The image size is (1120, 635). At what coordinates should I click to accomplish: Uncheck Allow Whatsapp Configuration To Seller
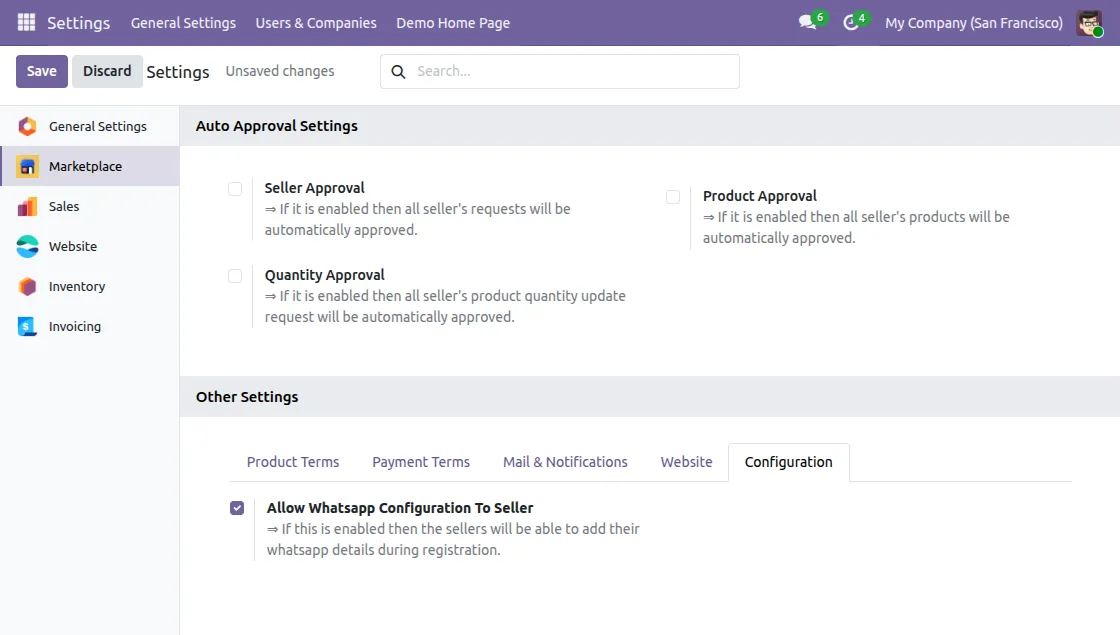[x=237, y=508]
